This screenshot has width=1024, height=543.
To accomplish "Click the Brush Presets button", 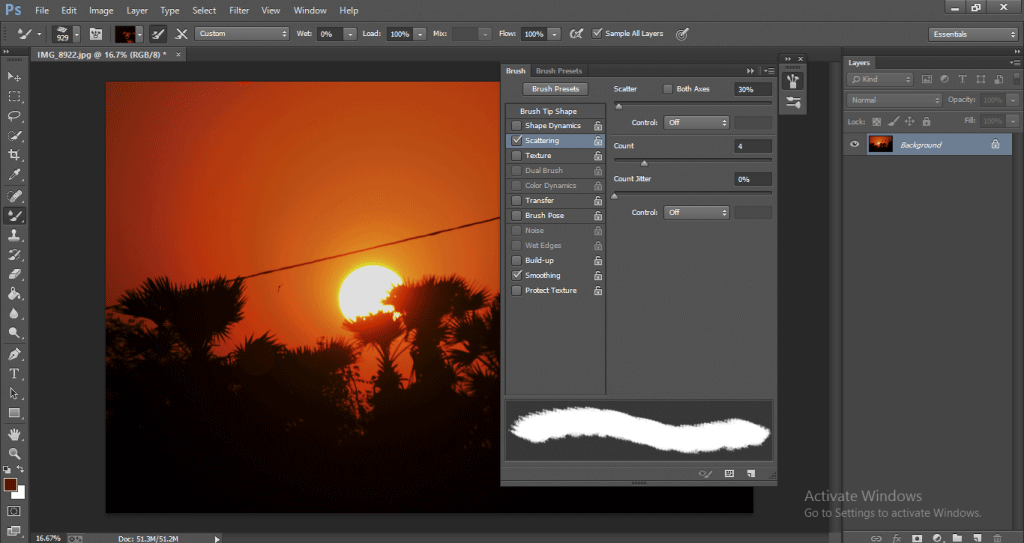I will 555,89.
